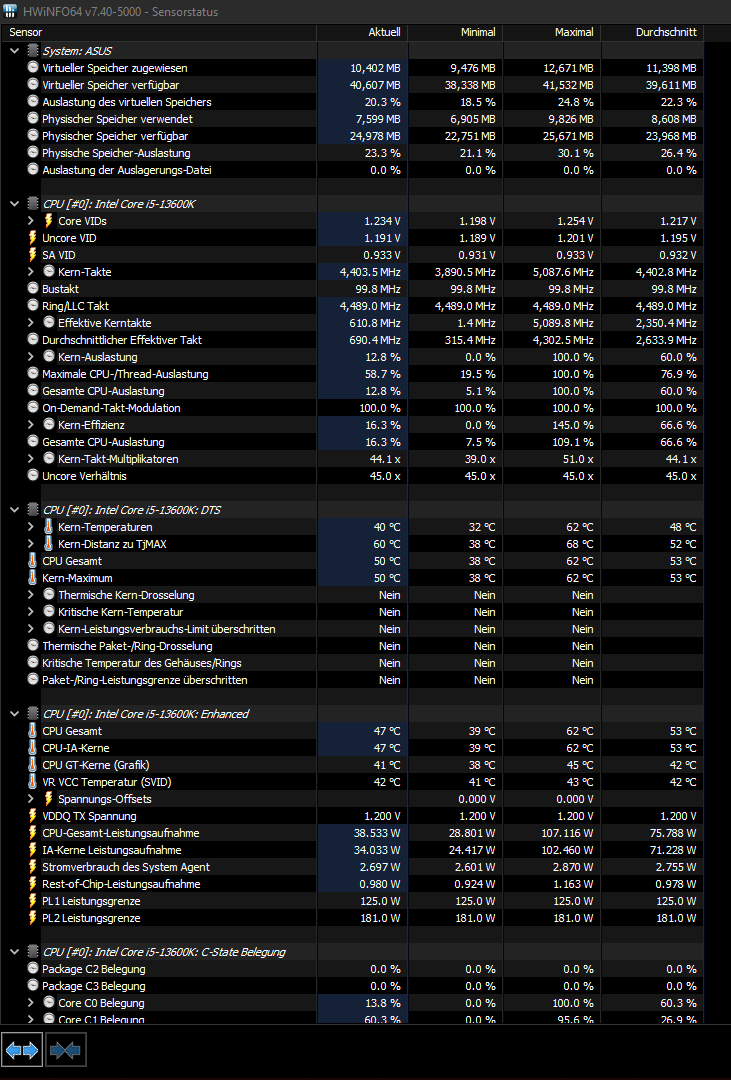Screen dimensions: 731x1080
Task: Select the On-Demand-Takt-Modulation row
Action: [x=352, y=408]
